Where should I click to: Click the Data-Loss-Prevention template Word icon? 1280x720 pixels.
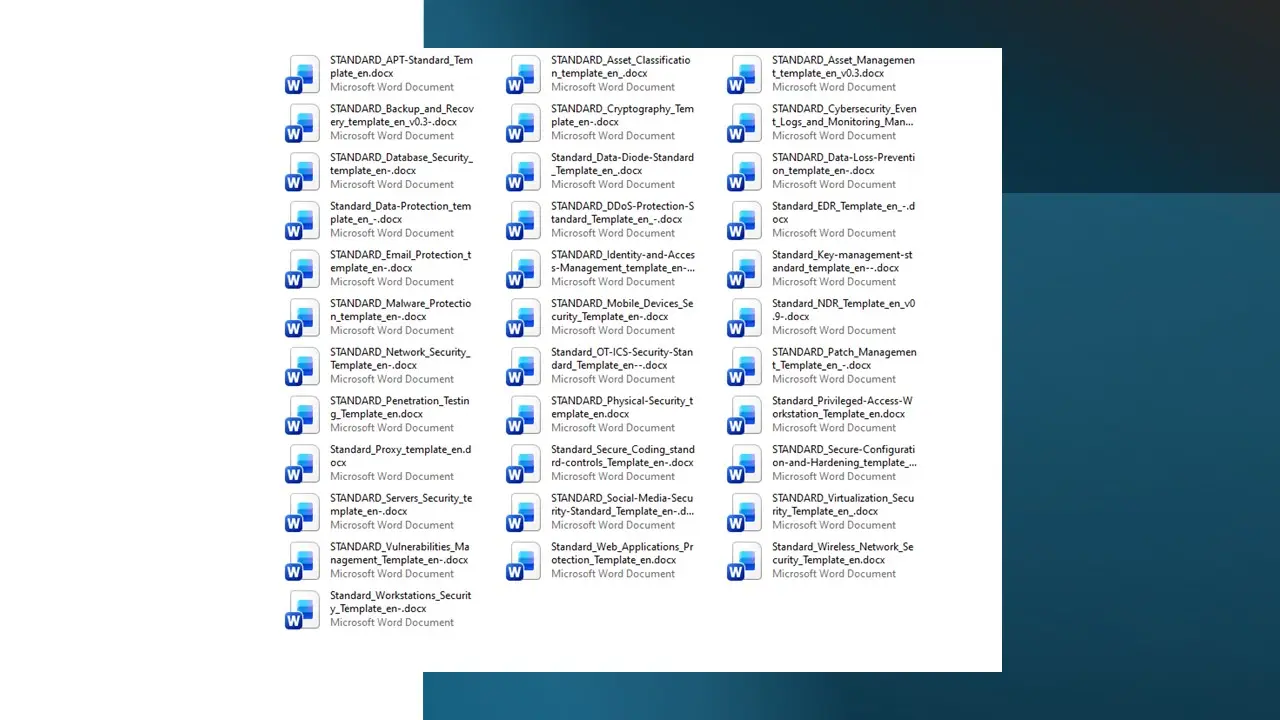pos(745,171)
